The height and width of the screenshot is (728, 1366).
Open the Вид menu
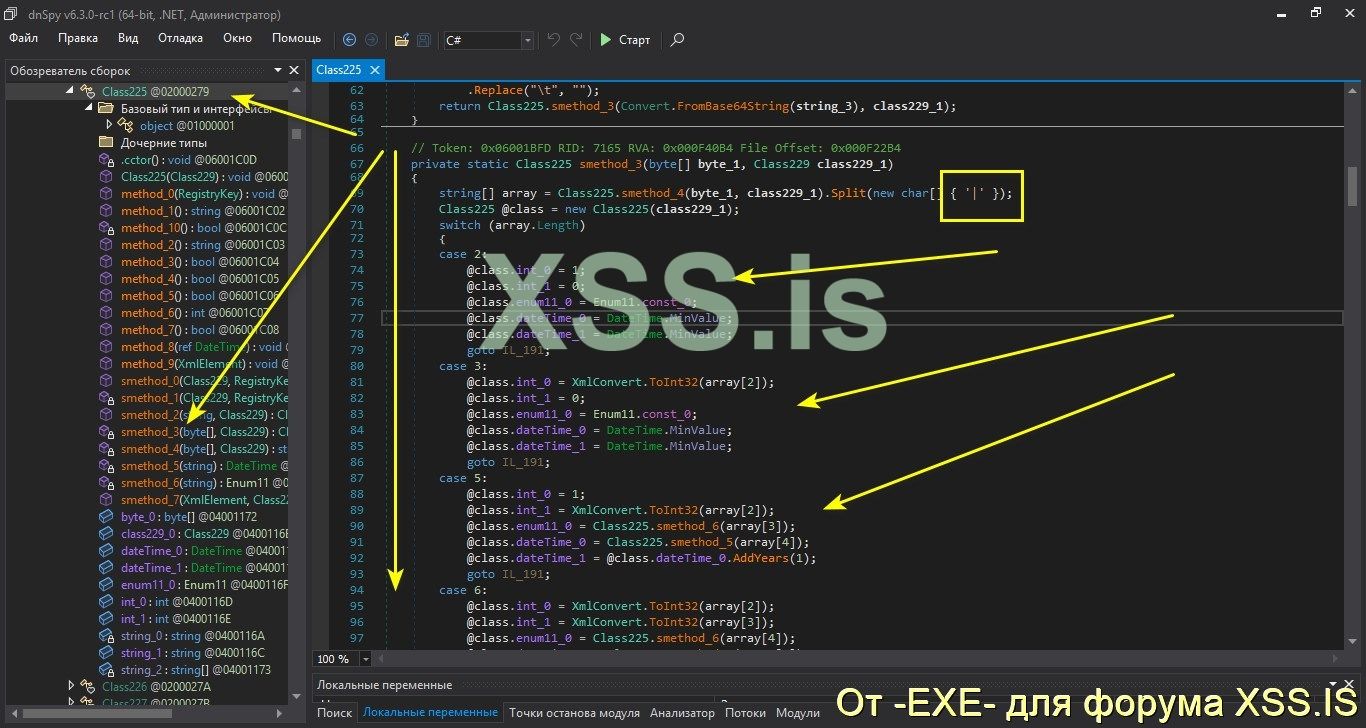[x=128, y=38]
